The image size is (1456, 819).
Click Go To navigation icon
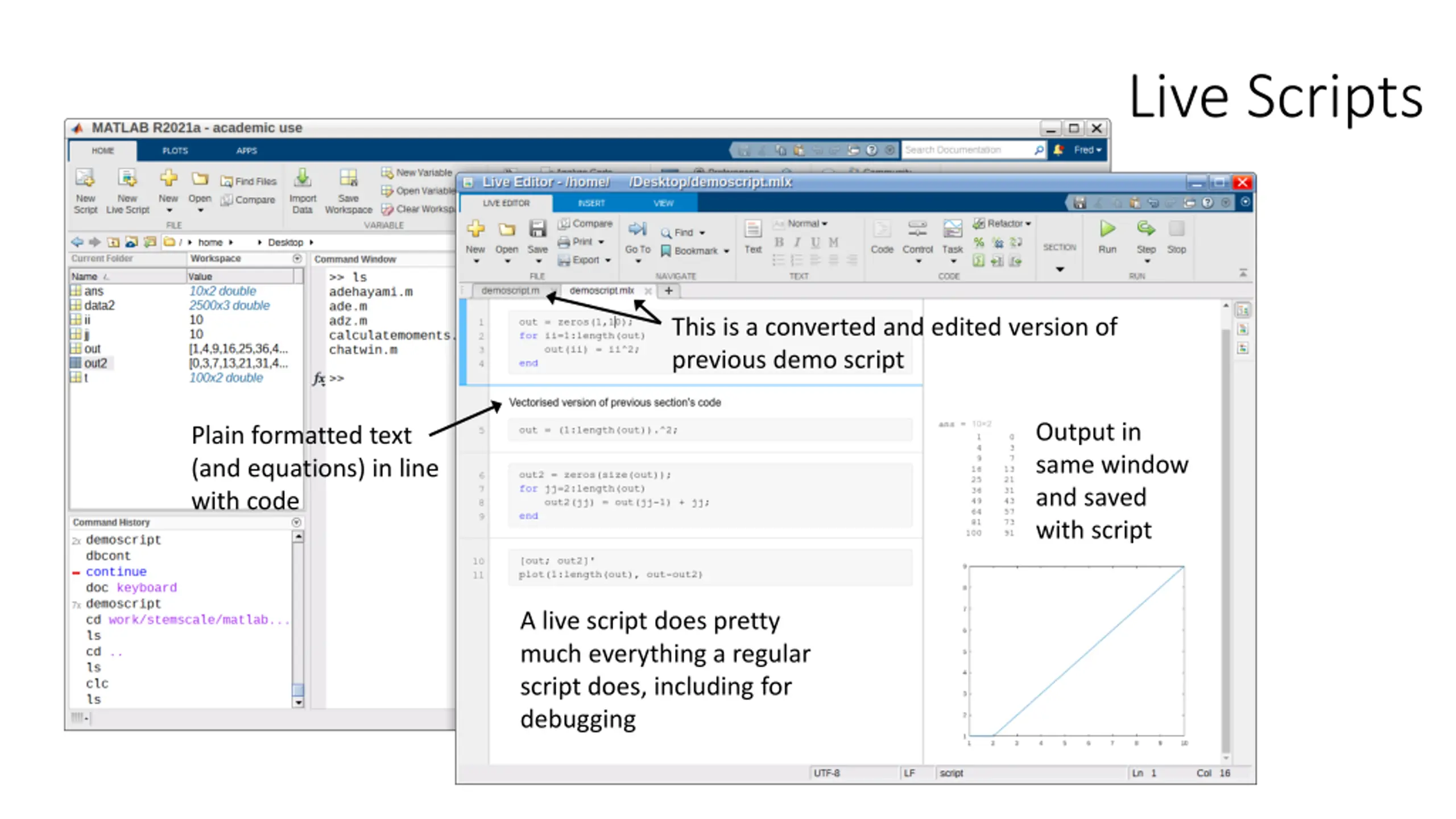(637, 230)
